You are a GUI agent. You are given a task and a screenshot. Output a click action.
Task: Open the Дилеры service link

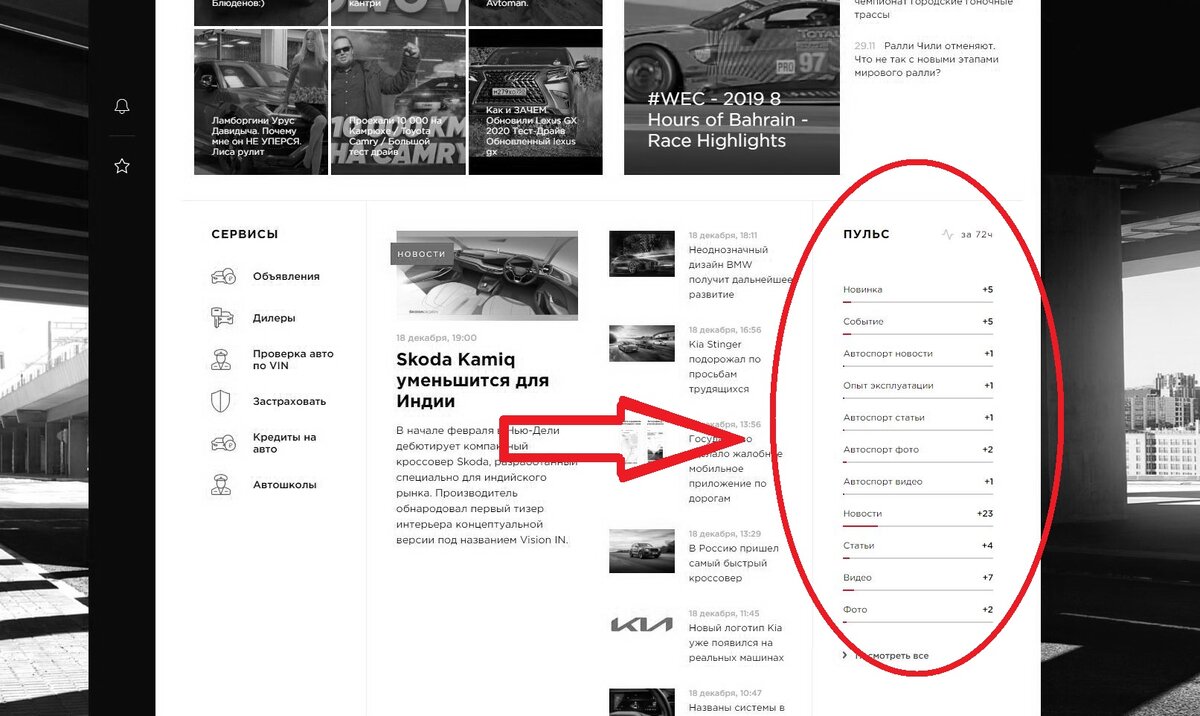274,319
